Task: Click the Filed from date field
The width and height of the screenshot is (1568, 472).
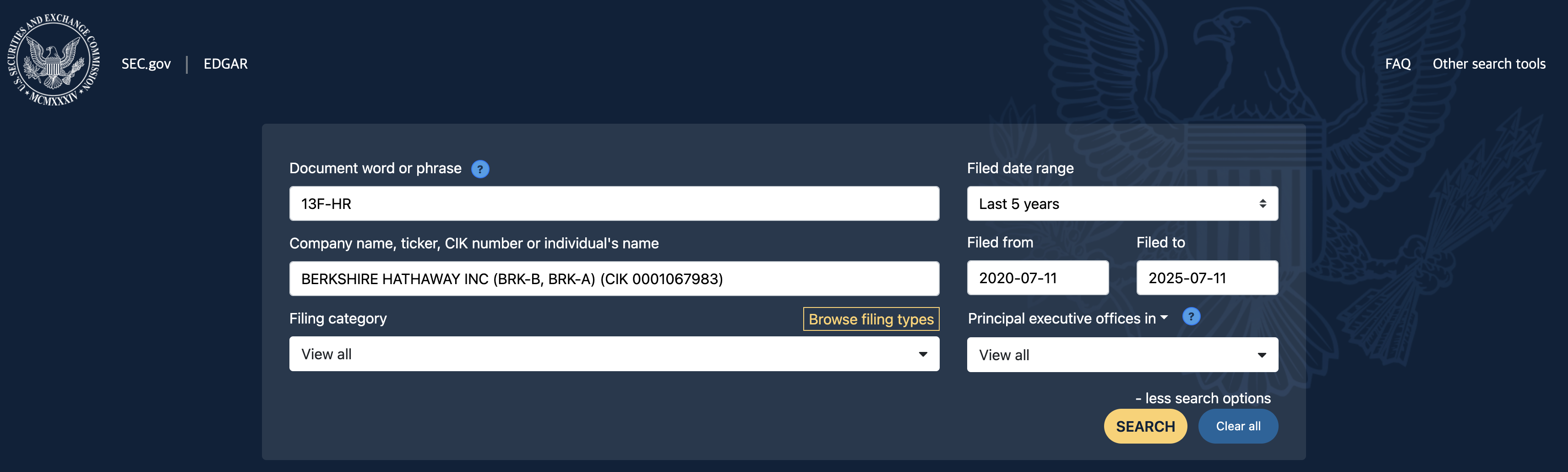Action: tap(1037, 278)
